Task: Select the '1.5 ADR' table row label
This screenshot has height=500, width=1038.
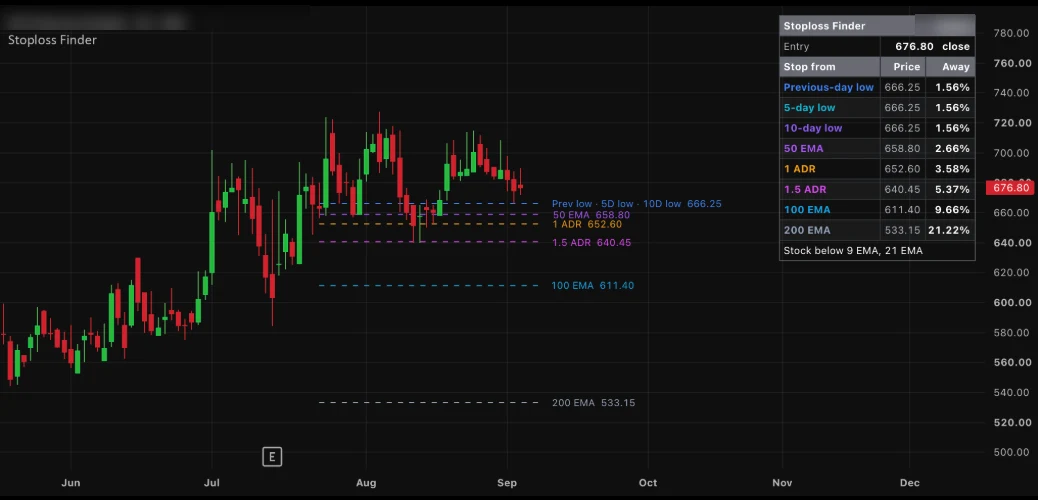Action: tap(805, 190)
